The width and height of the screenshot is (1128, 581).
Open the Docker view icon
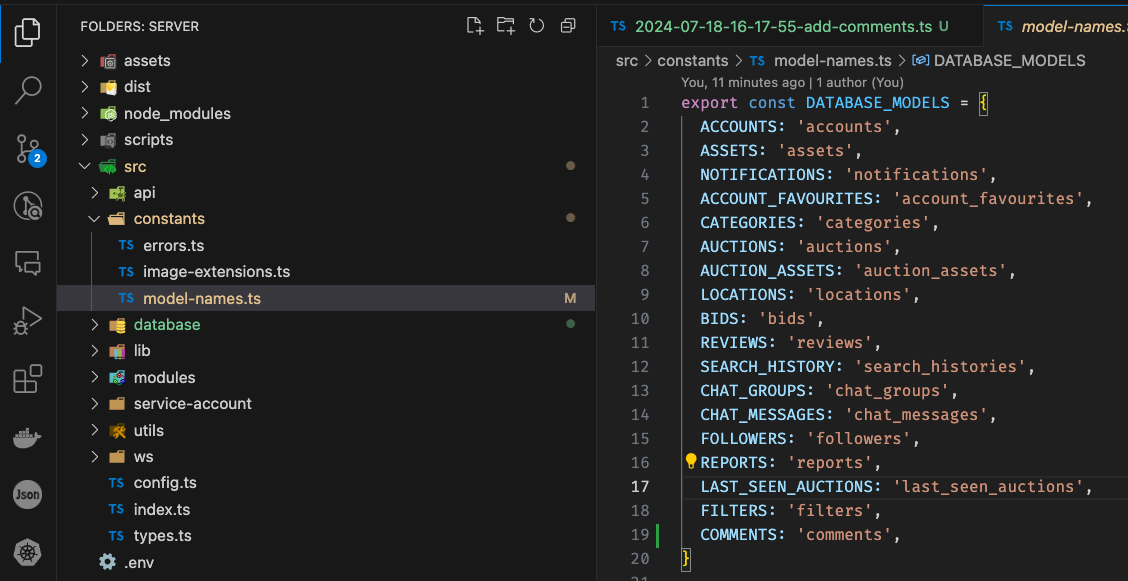(x=27, y=437)
